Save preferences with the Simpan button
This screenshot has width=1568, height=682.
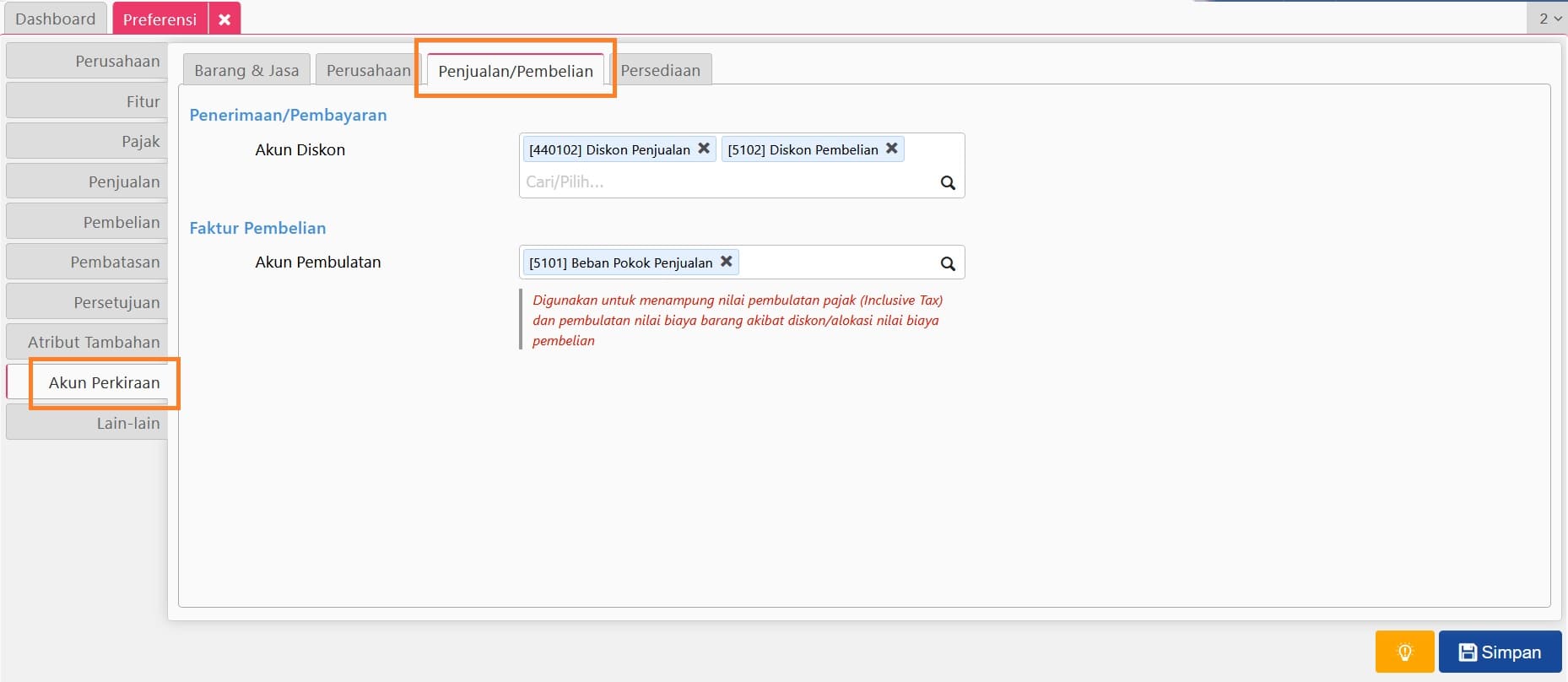click(1500, 652)
